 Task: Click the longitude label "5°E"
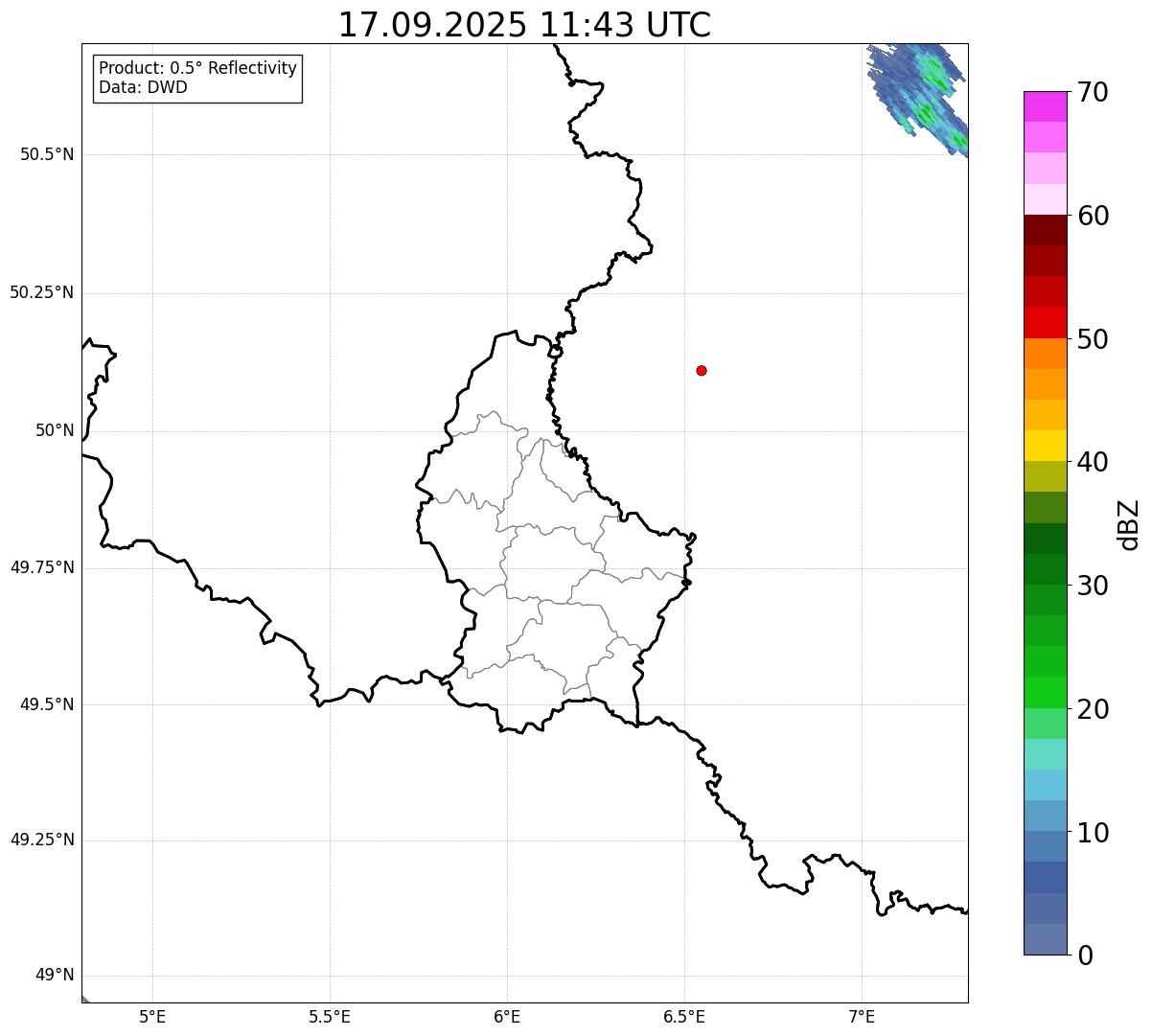(152, 1016)
